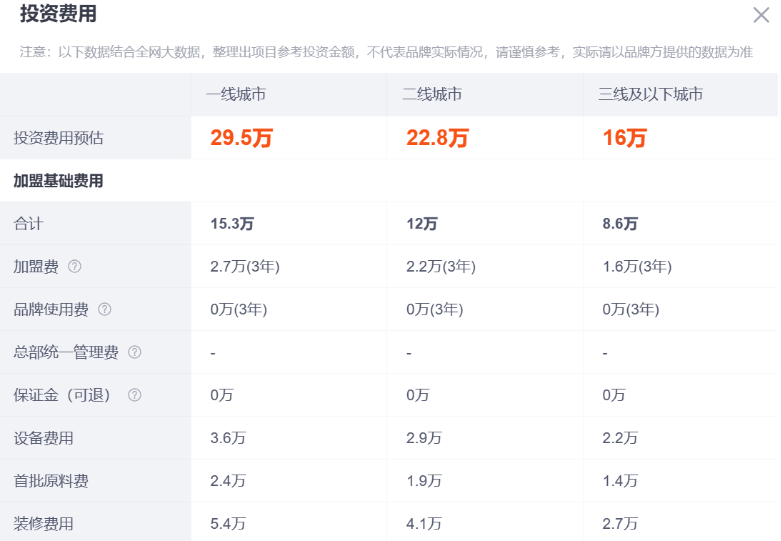Click the 保证金（可退） row label

coord(62,395)
